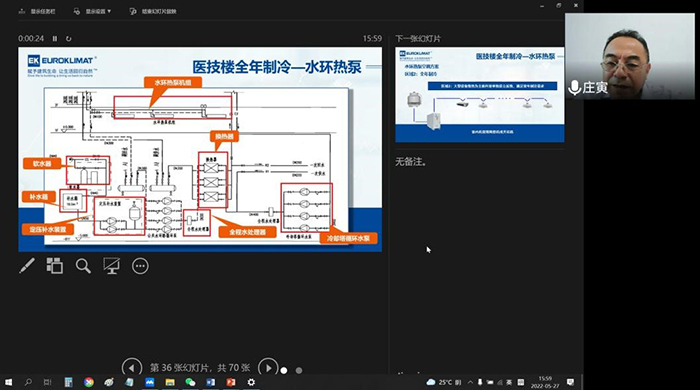Viewport: 700px width, 390px height.
Task: Click 结束幻灯片放映 end slide show
Action: (153, 12)
